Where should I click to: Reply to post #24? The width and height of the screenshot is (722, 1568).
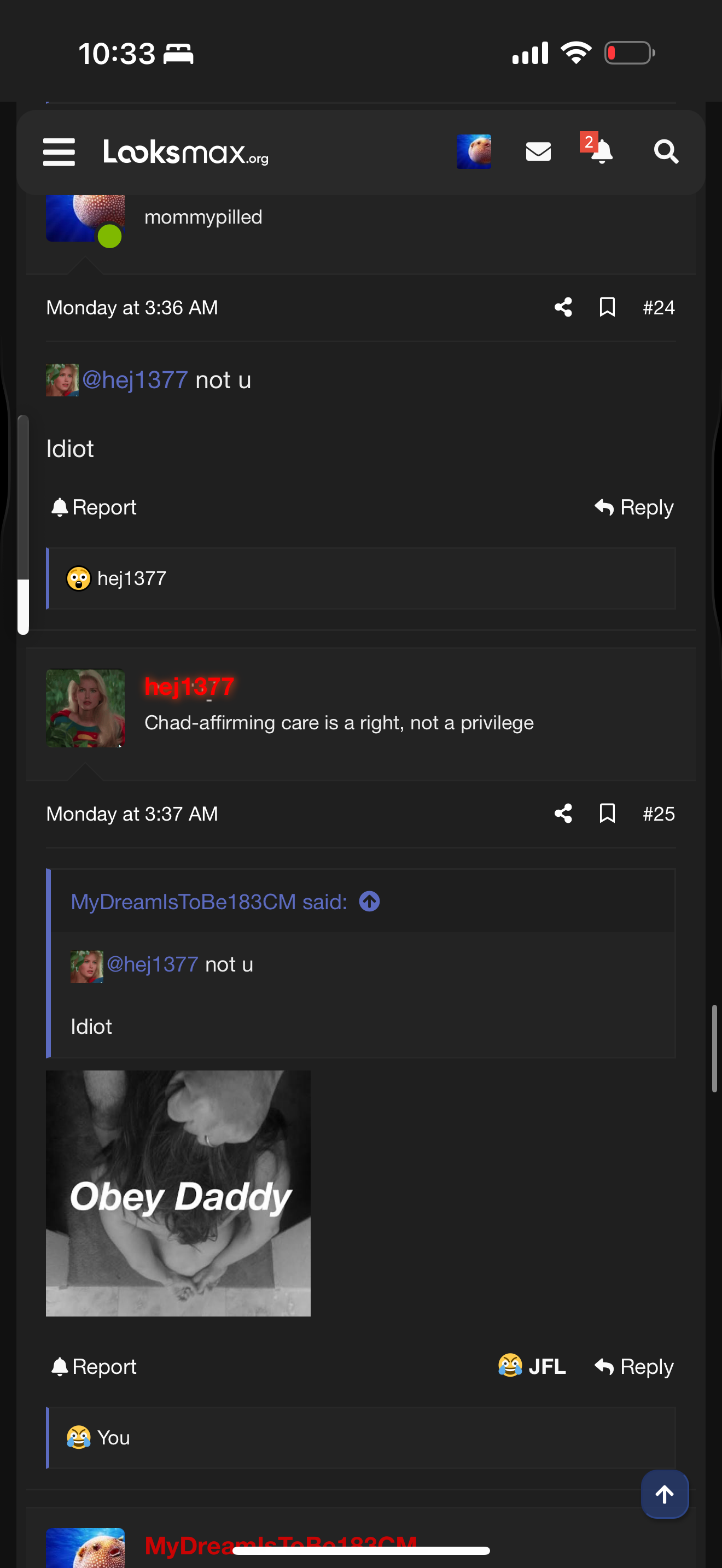click(634, 508)
